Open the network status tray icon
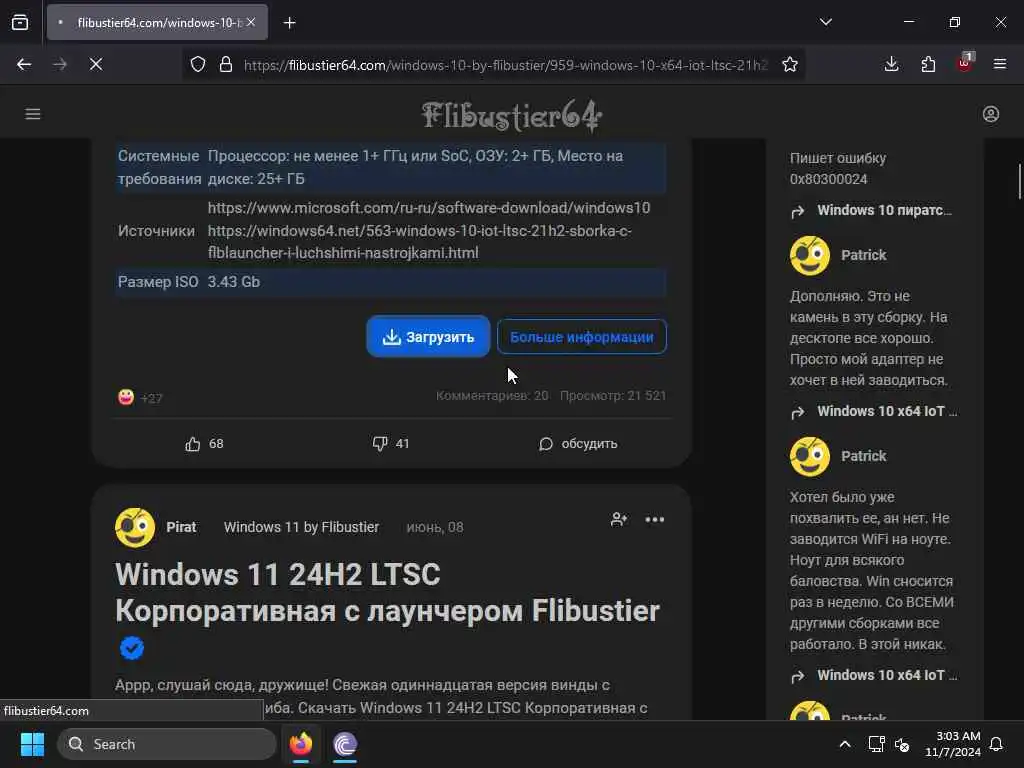Screen dimensions: 1024x768 [876, 744]
